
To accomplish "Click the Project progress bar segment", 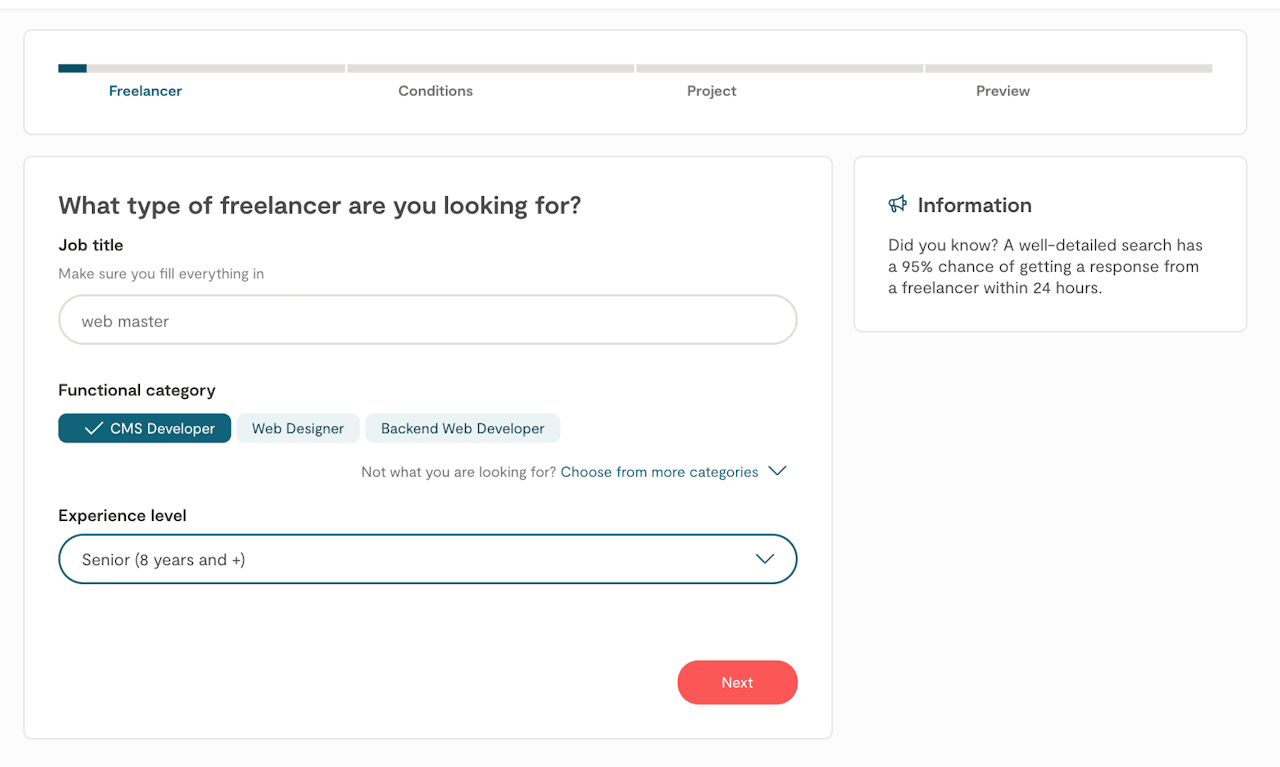I will pyautogui.click(x=779, y=69).
